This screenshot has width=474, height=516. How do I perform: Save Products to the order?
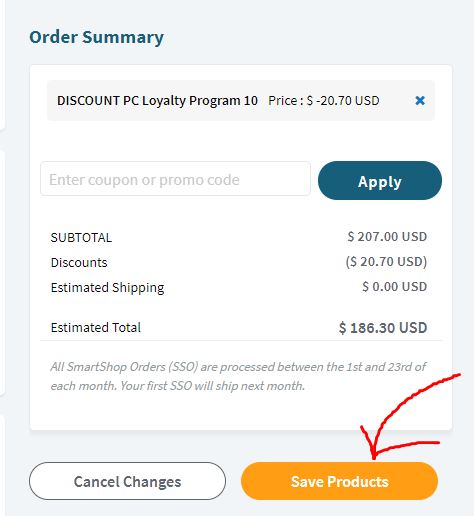[x=339, y=481]
